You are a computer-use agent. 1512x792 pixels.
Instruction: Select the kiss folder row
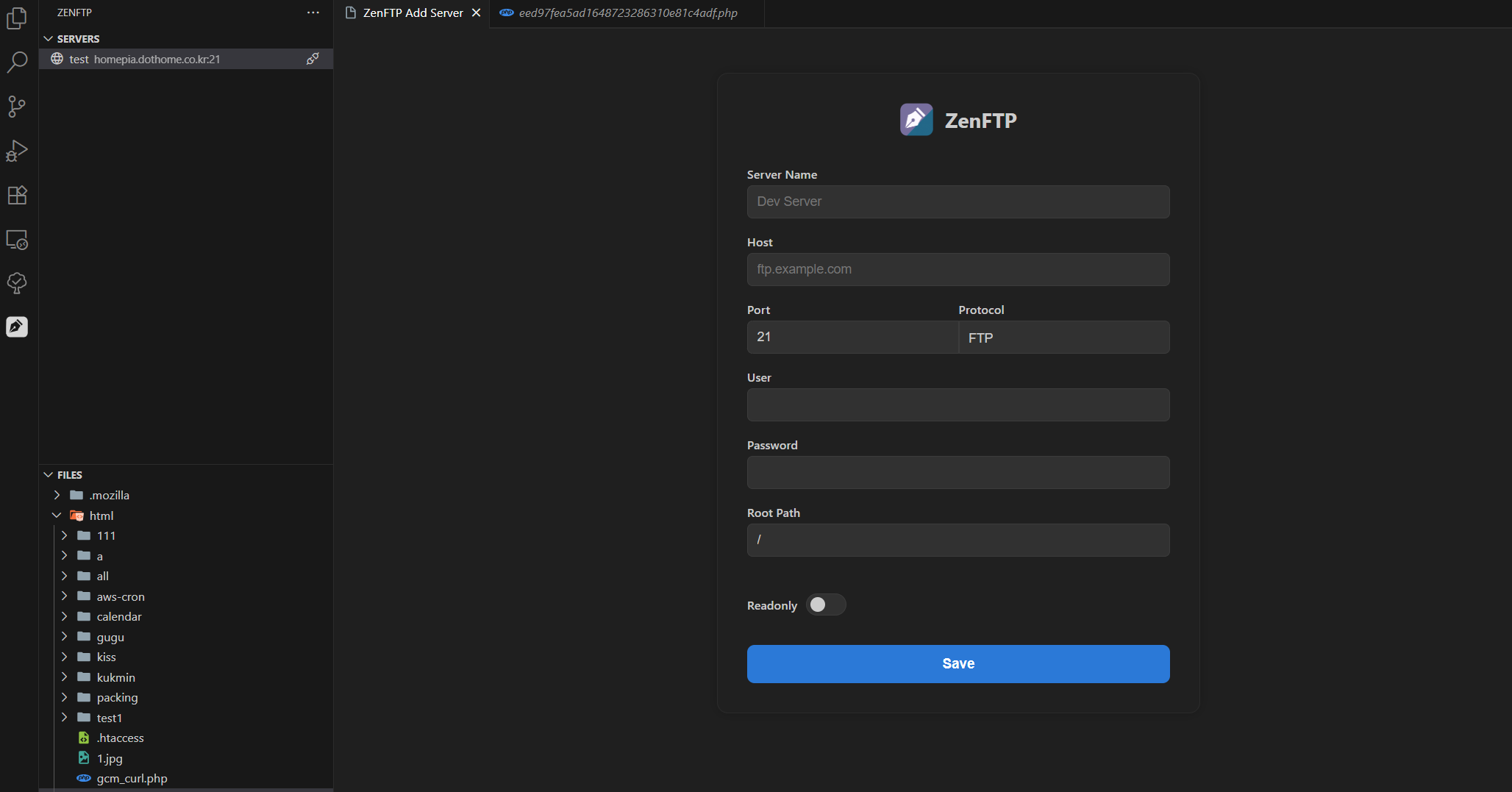point(186,657)
